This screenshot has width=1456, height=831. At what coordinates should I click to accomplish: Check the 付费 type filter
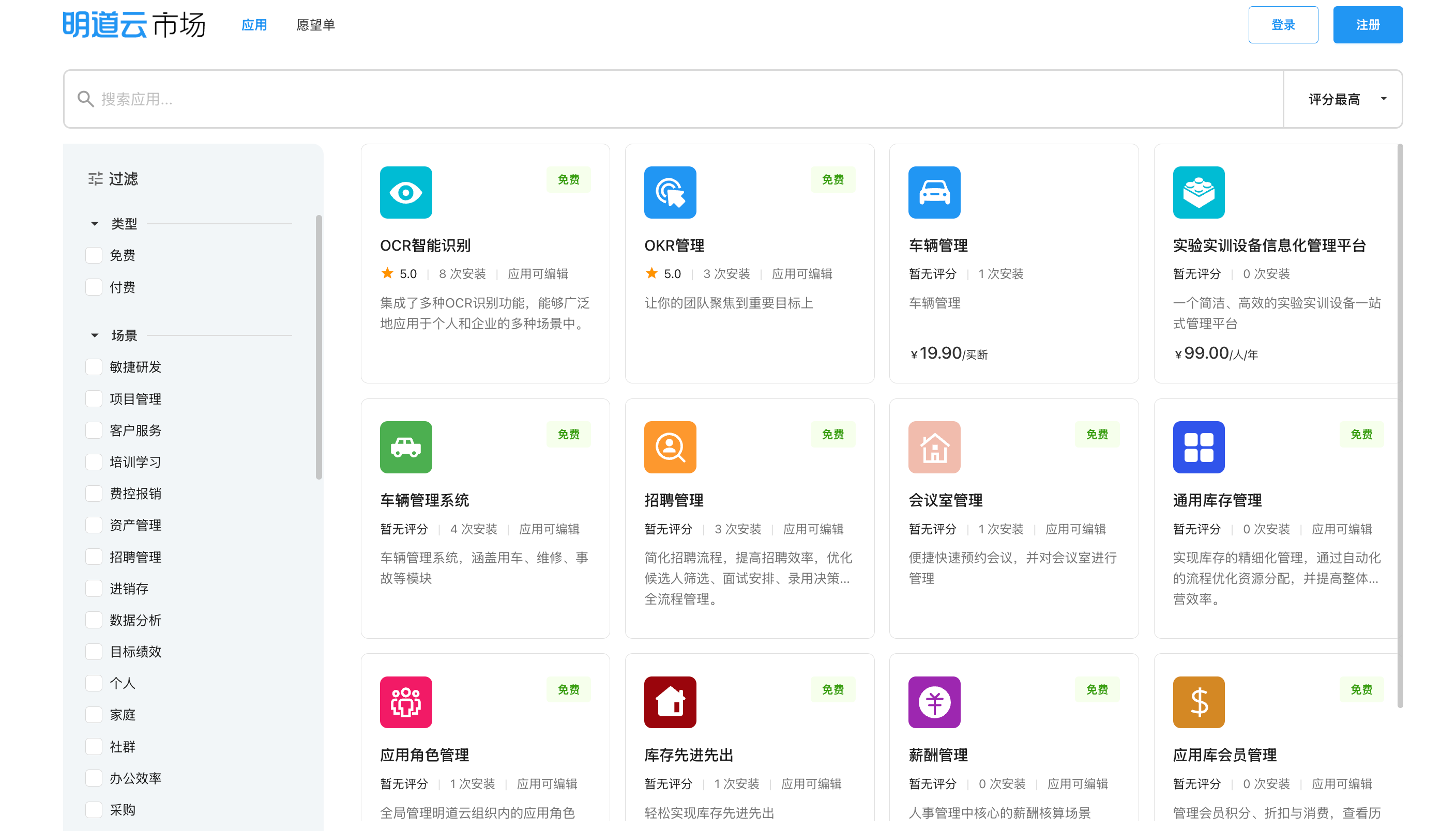94,286
